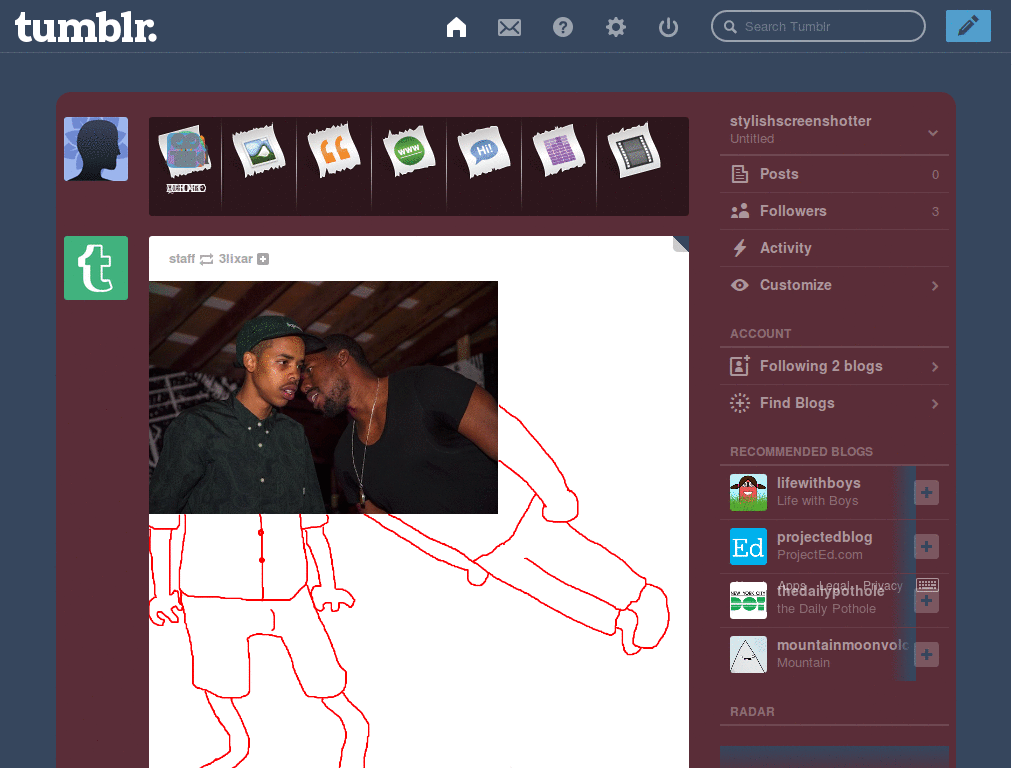
Task: Open Customize in the sidebar
Action: 834,285
